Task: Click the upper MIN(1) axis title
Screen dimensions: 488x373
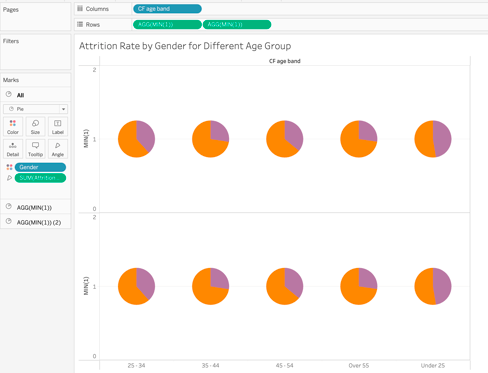Action: click(86, 138)
